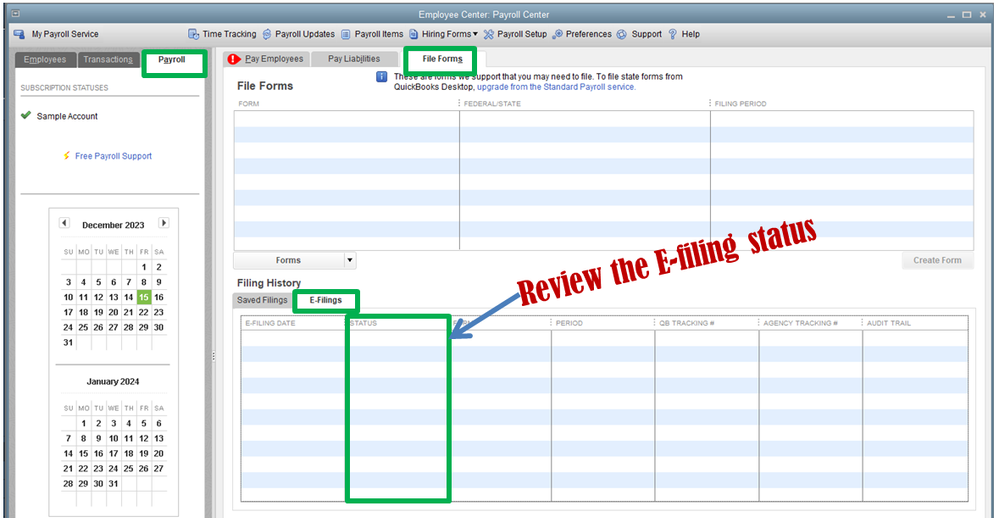Switch to the Employees tab
Screen dimensions: 999x518
click(45, 59)
